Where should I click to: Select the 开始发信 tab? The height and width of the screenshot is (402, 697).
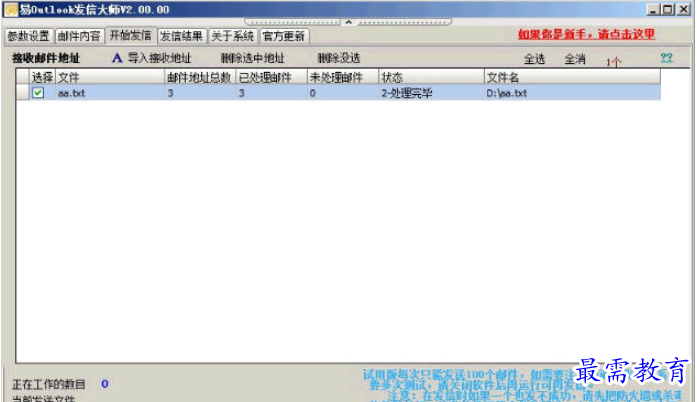point(130,36)
